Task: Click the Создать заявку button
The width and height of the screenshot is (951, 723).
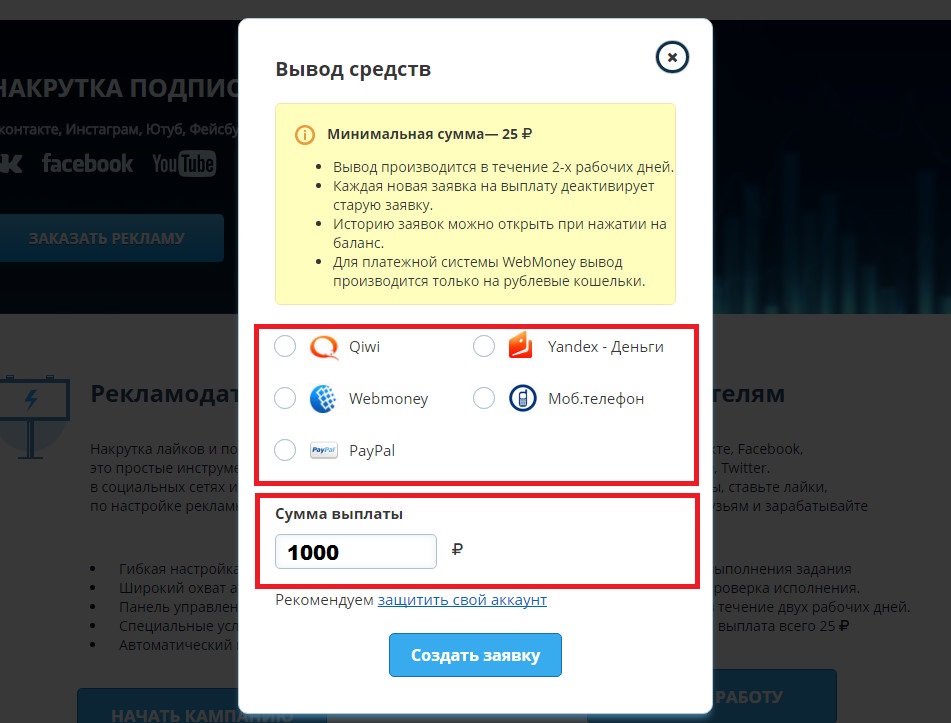Action: [476, 655]
